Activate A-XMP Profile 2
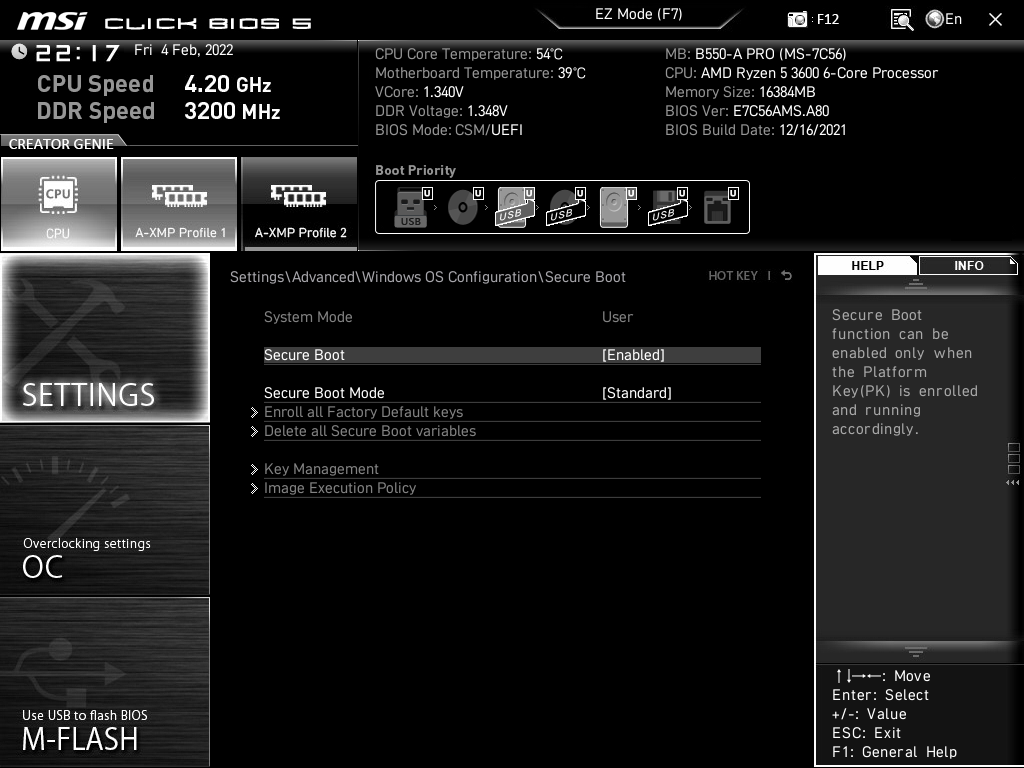The height and width of the screenshot is (768, 1024). [x=300, y=204]
